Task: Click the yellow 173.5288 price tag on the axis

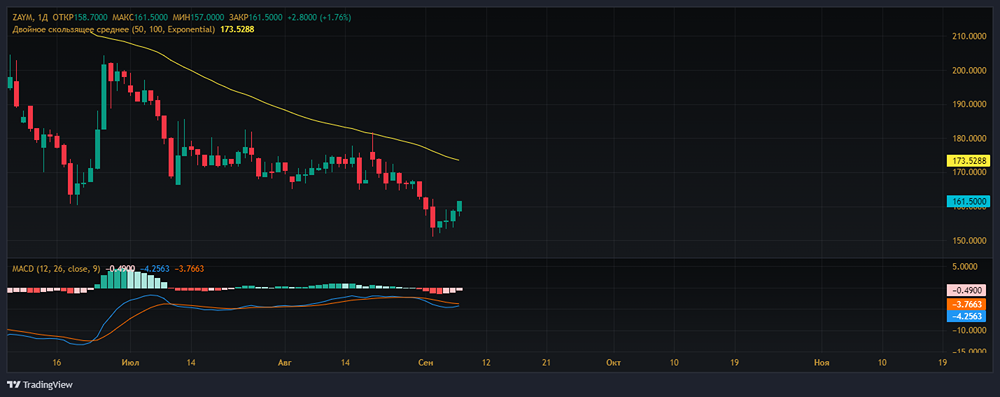Action: [x=968, y=161]
